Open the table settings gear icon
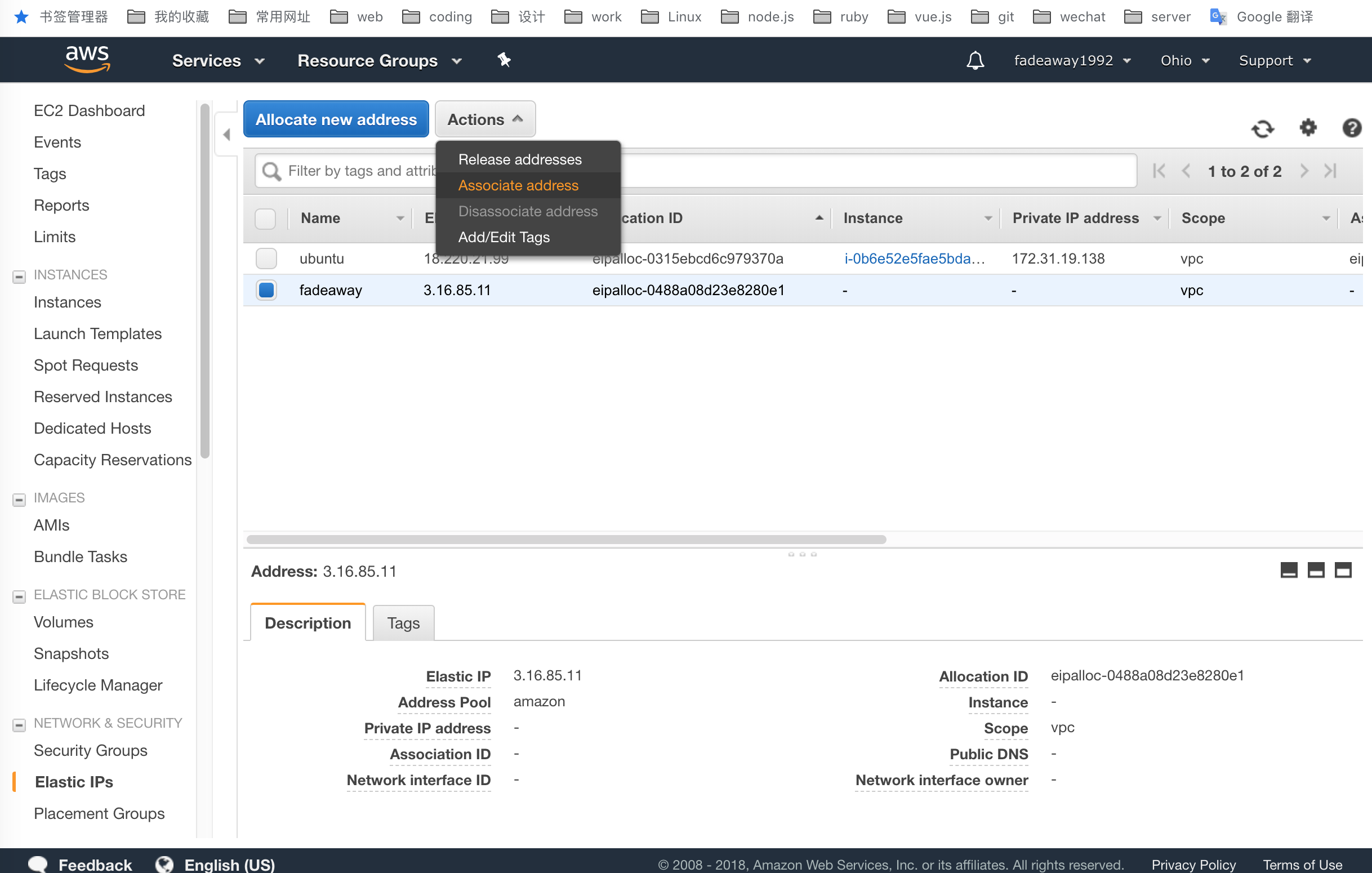 1308,127
